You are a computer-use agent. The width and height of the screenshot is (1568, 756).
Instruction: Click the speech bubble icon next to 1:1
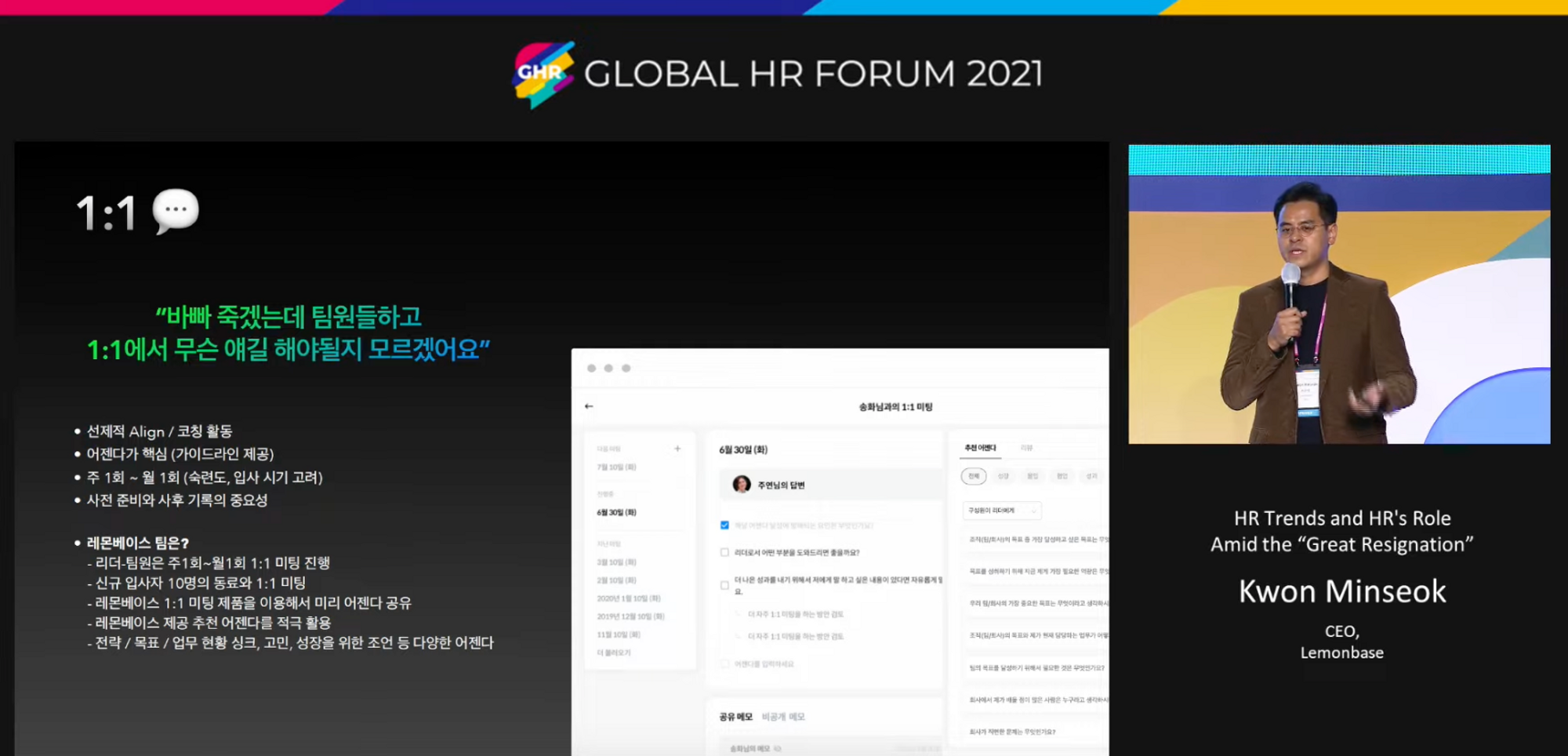[176, 211]
